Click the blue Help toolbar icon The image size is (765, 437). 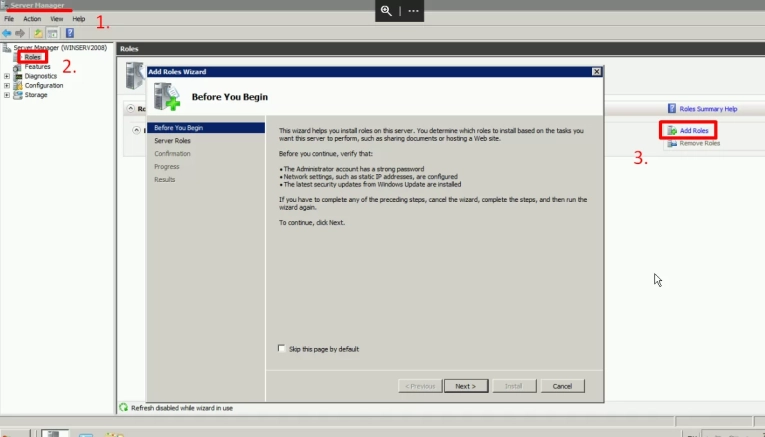pos(71,33)
